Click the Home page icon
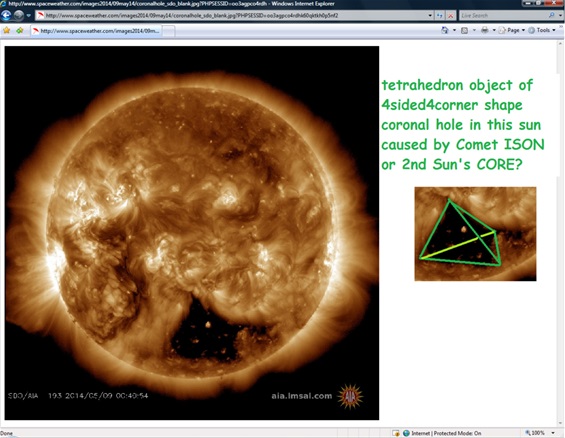565x438 pixels. coord(445,30)
